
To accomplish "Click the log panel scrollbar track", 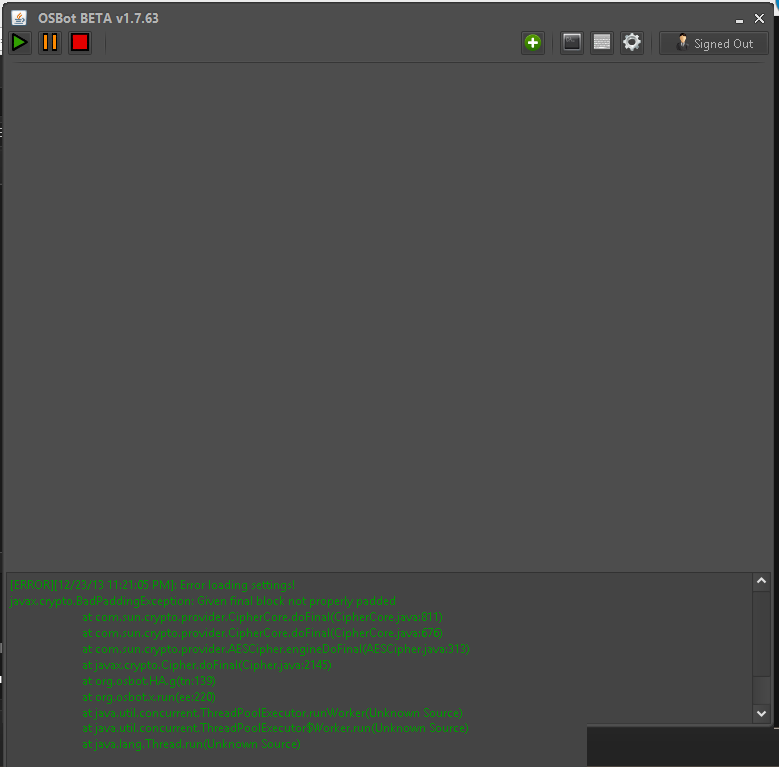I will (761, 647).
